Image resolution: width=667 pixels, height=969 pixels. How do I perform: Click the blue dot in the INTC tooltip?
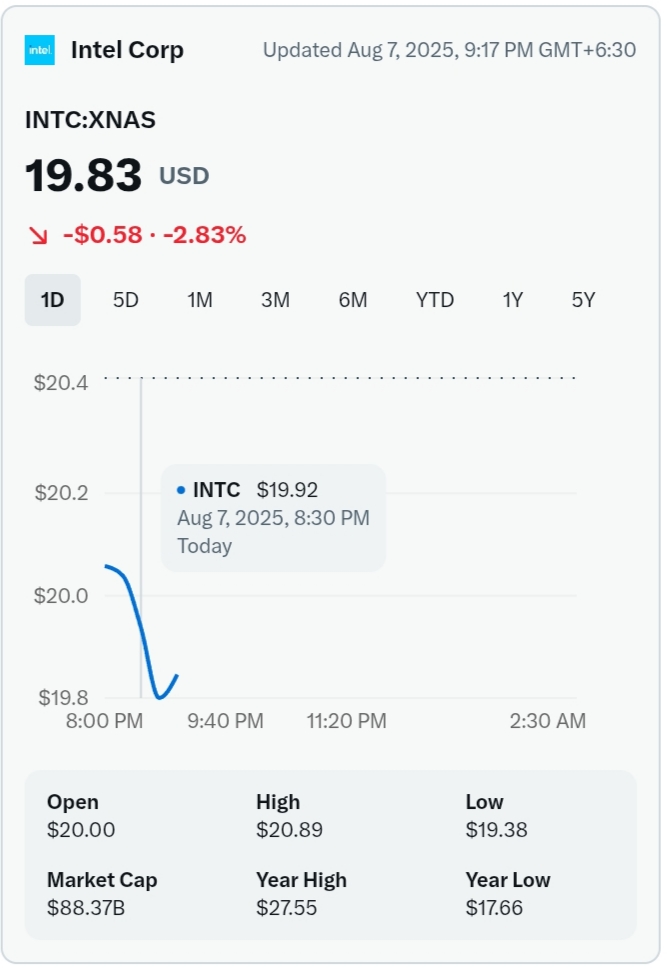click(x=181, y=490)
